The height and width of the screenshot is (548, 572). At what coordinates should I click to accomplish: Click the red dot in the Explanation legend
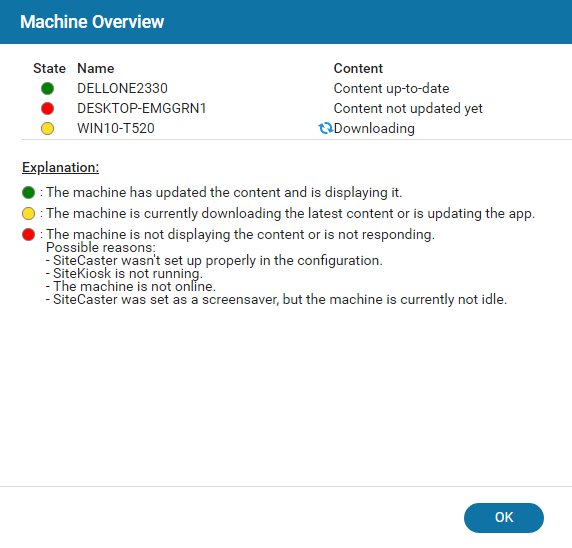point(28,234)
